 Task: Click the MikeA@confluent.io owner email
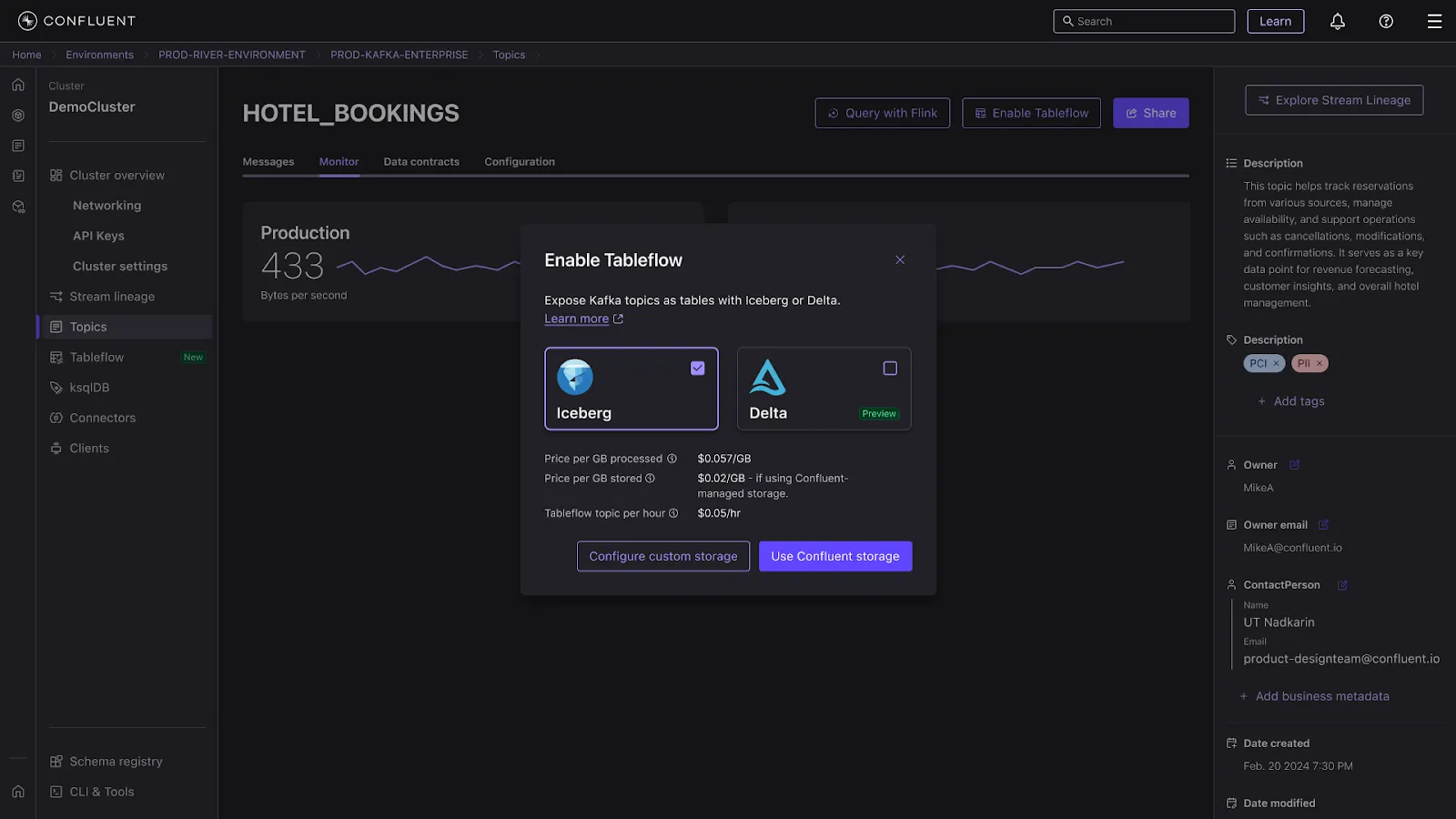click(x=1292, y=548)
